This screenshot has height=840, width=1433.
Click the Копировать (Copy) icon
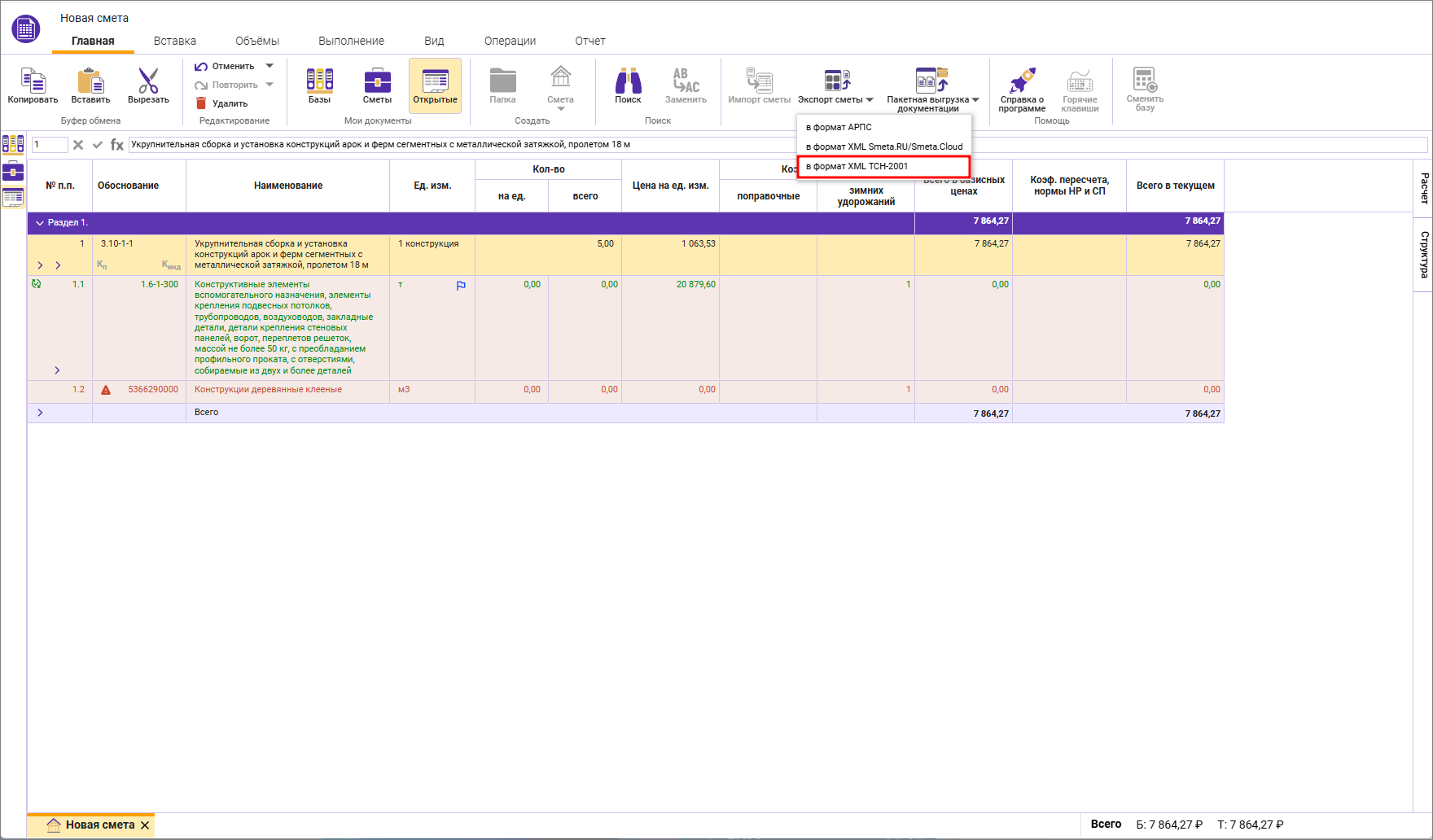click(x=33, y=81)
